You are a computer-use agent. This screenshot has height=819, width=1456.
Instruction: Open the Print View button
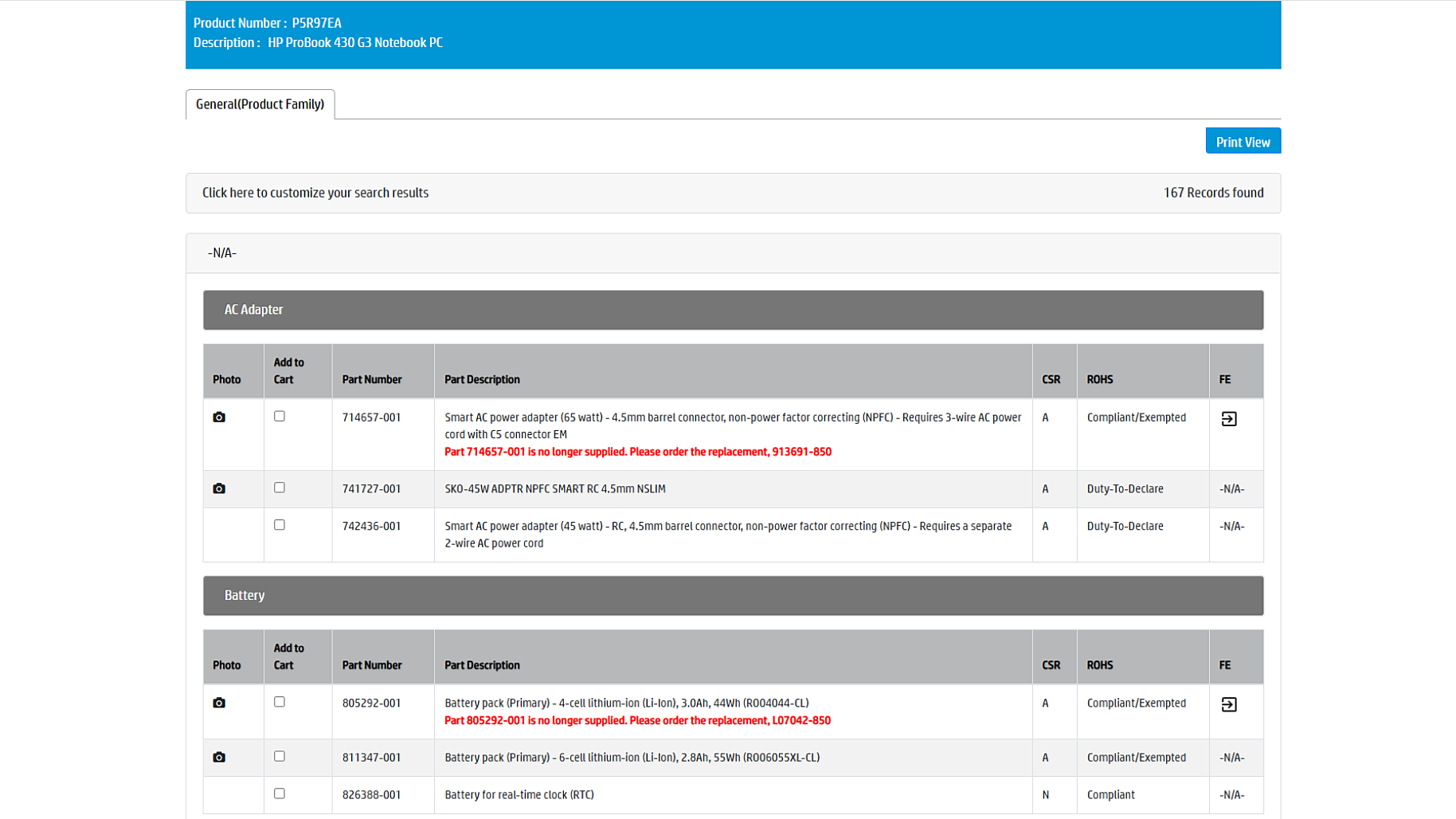click(x=1243, y=141)
